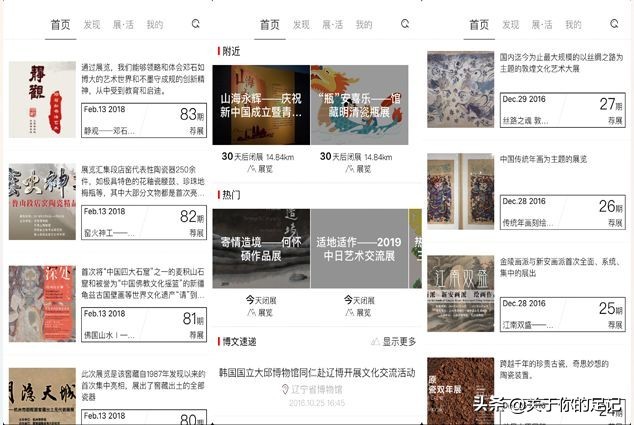Image resolution: width=634 pixels, height=425 pixels.
Task: Select 首页 tab in the middle screen
Action: click(269, 25)
